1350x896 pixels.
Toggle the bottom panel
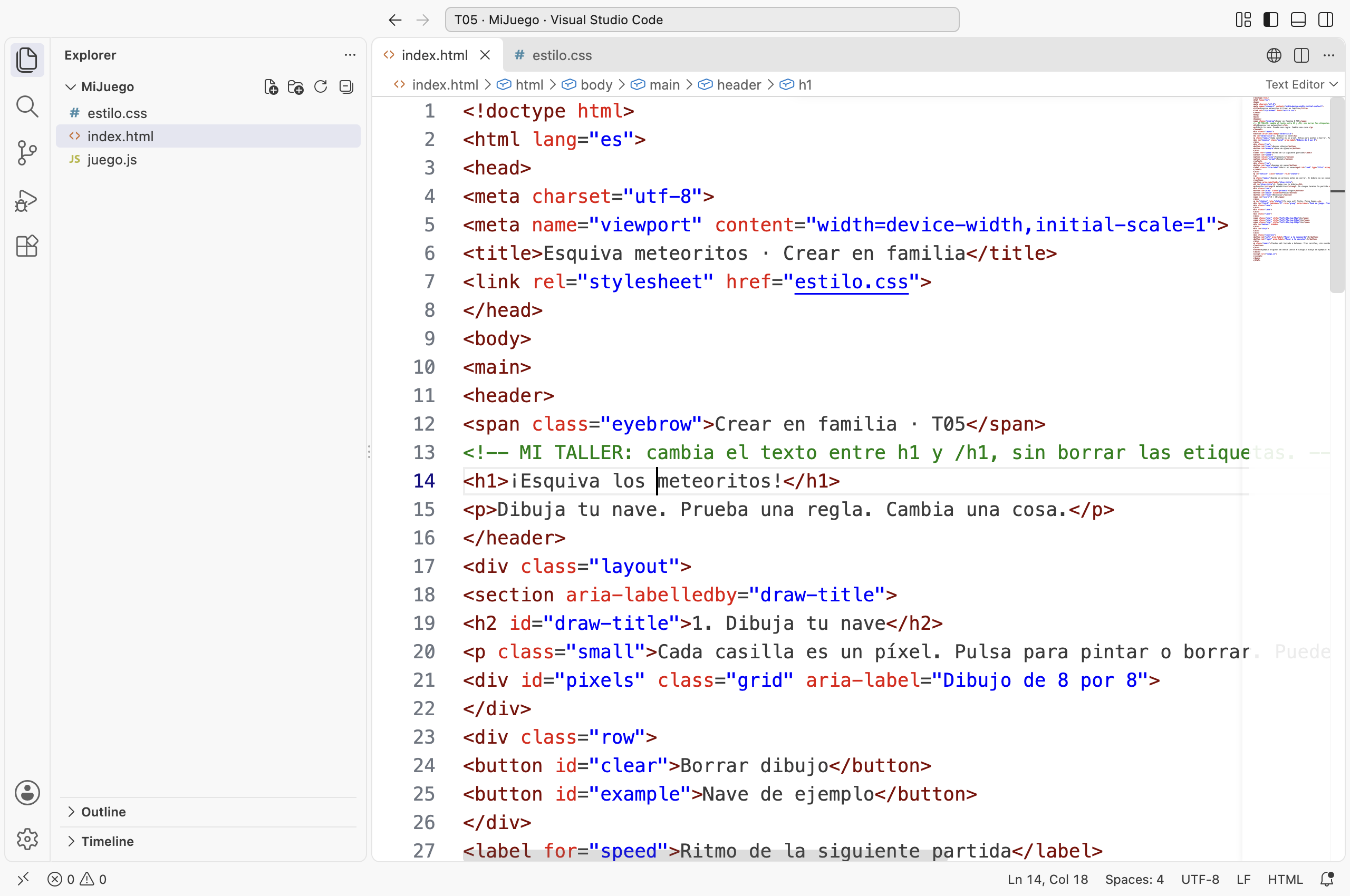click(1298, 20)
